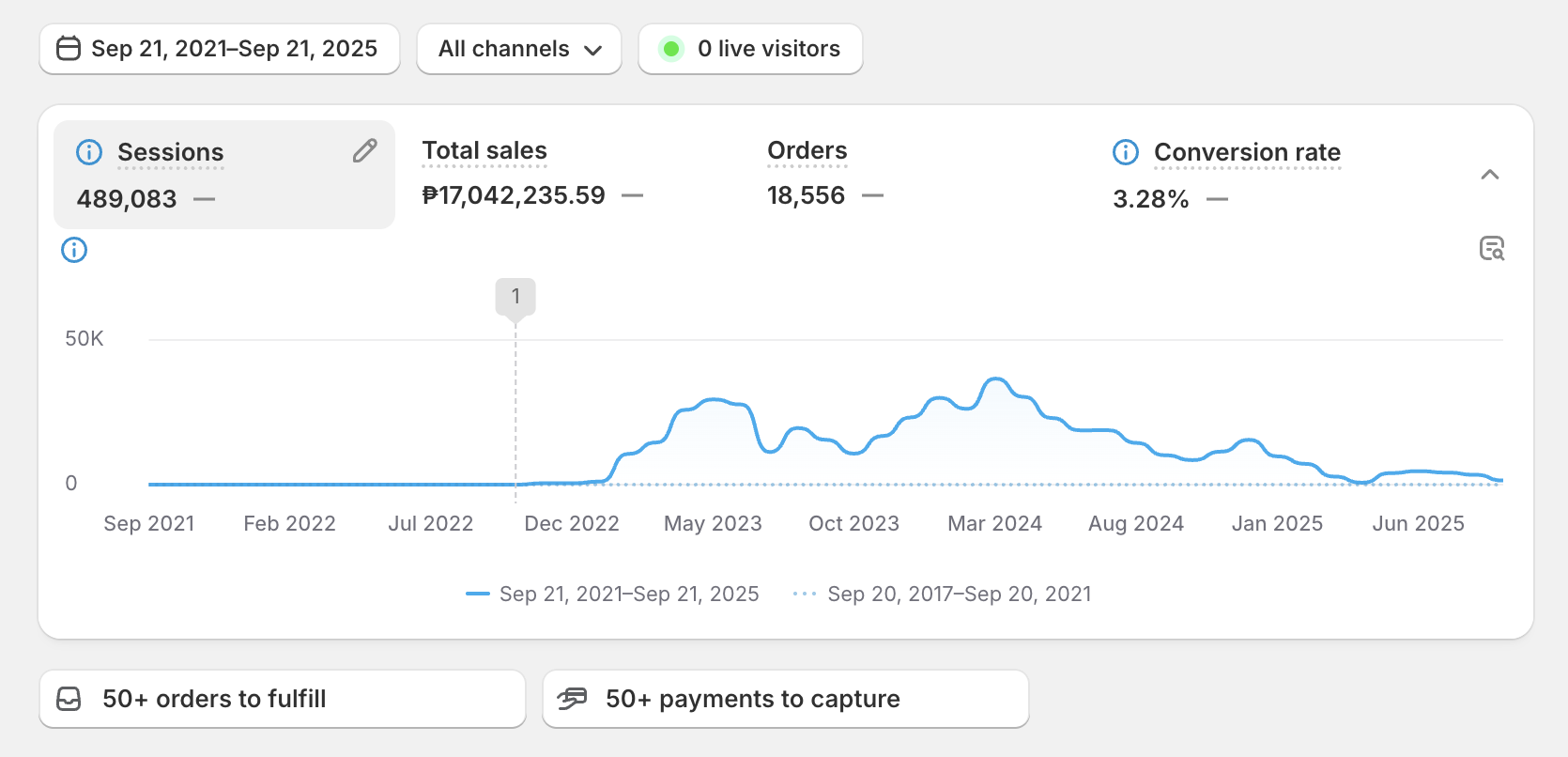Open the All channels dropdown
The width and height of the screenshot is (1568, 757).
[x=519, y=49]
